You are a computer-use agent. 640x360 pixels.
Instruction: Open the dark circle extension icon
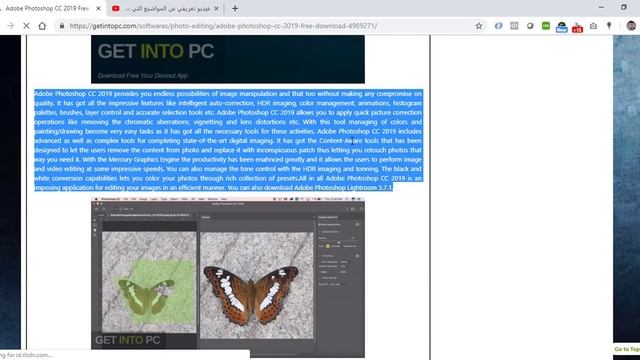[x=530, y=26]
